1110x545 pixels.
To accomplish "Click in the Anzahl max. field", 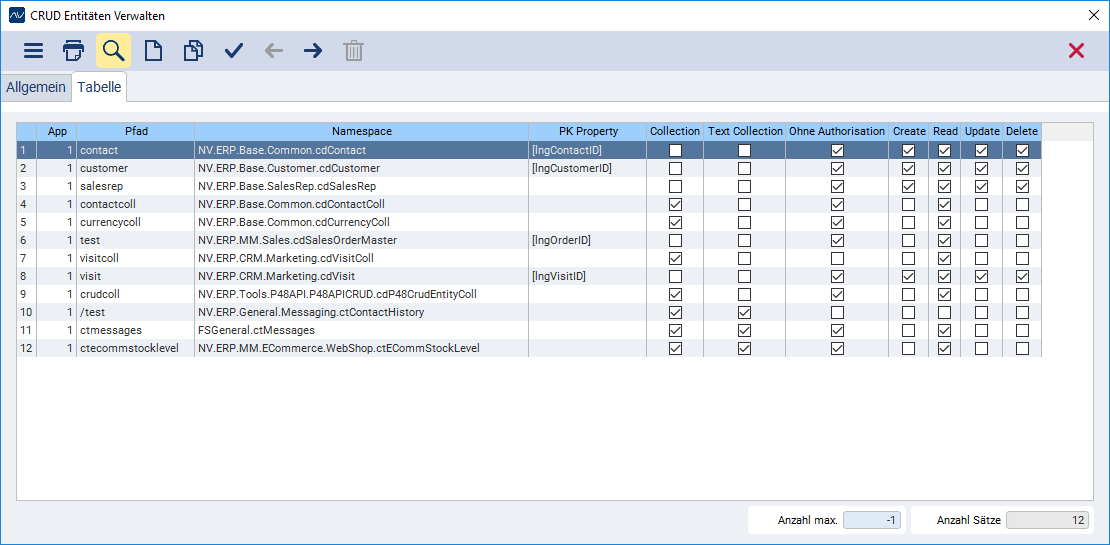I will (873, 520).
